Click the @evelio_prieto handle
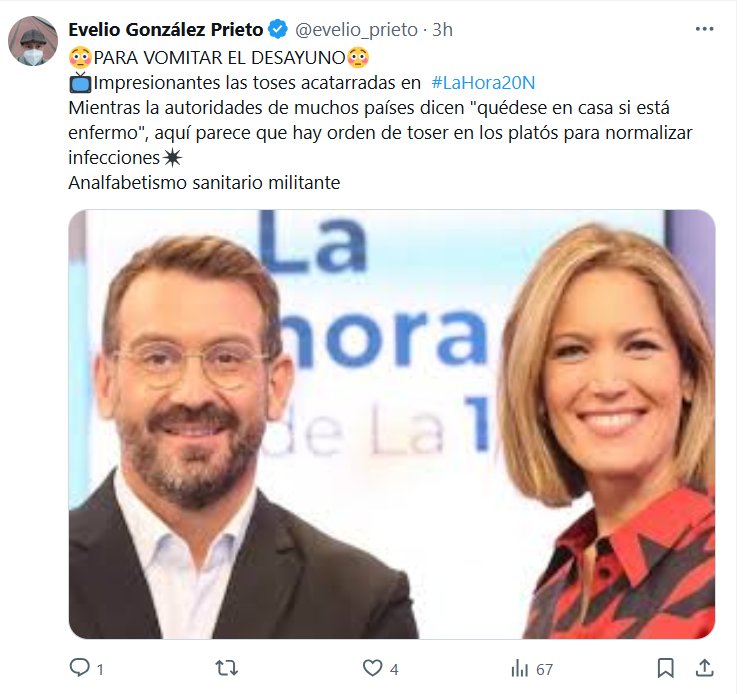The image size is (744, 694). click(x=356, y=29)
